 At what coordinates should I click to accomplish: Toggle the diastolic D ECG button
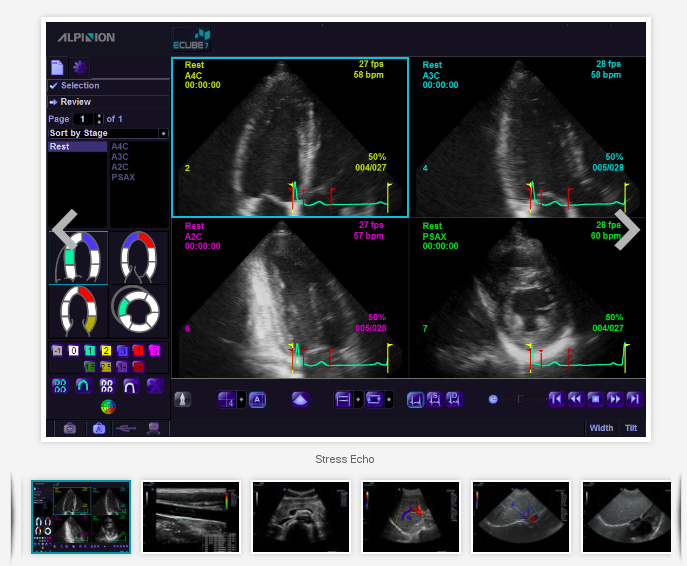(454, 400)
